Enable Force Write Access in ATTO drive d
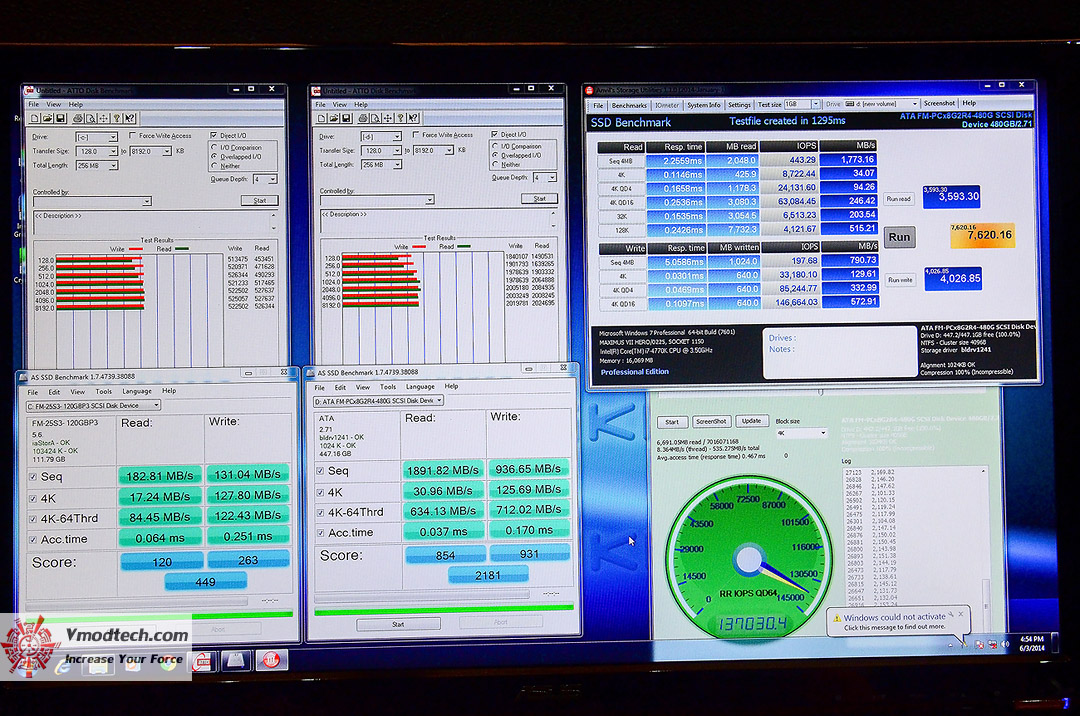Screen dimensions: 1080x716 tap(415, 135)
